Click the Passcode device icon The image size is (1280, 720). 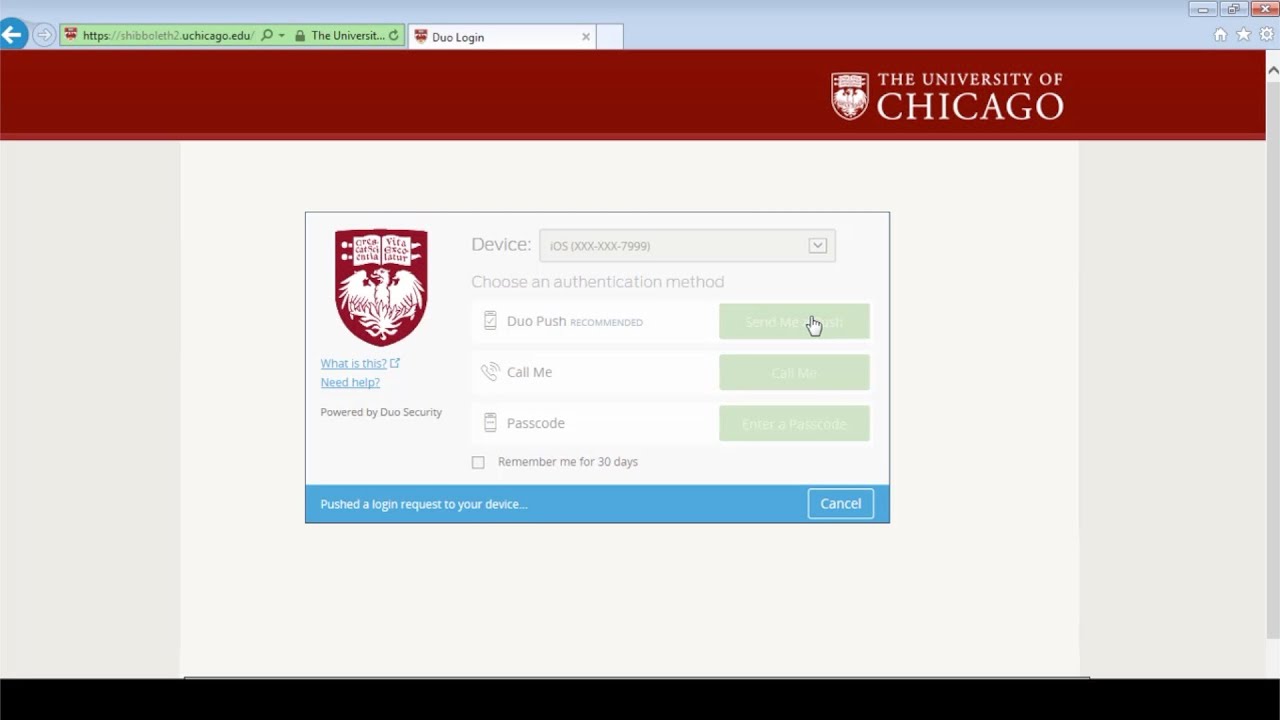490,423
